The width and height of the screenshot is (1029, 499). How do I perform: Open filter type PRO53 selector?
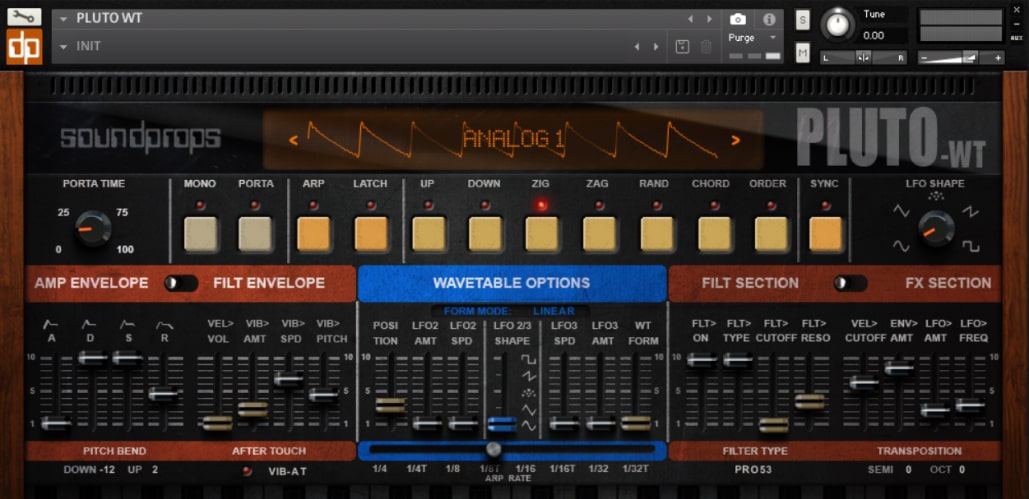click(753, 469)
